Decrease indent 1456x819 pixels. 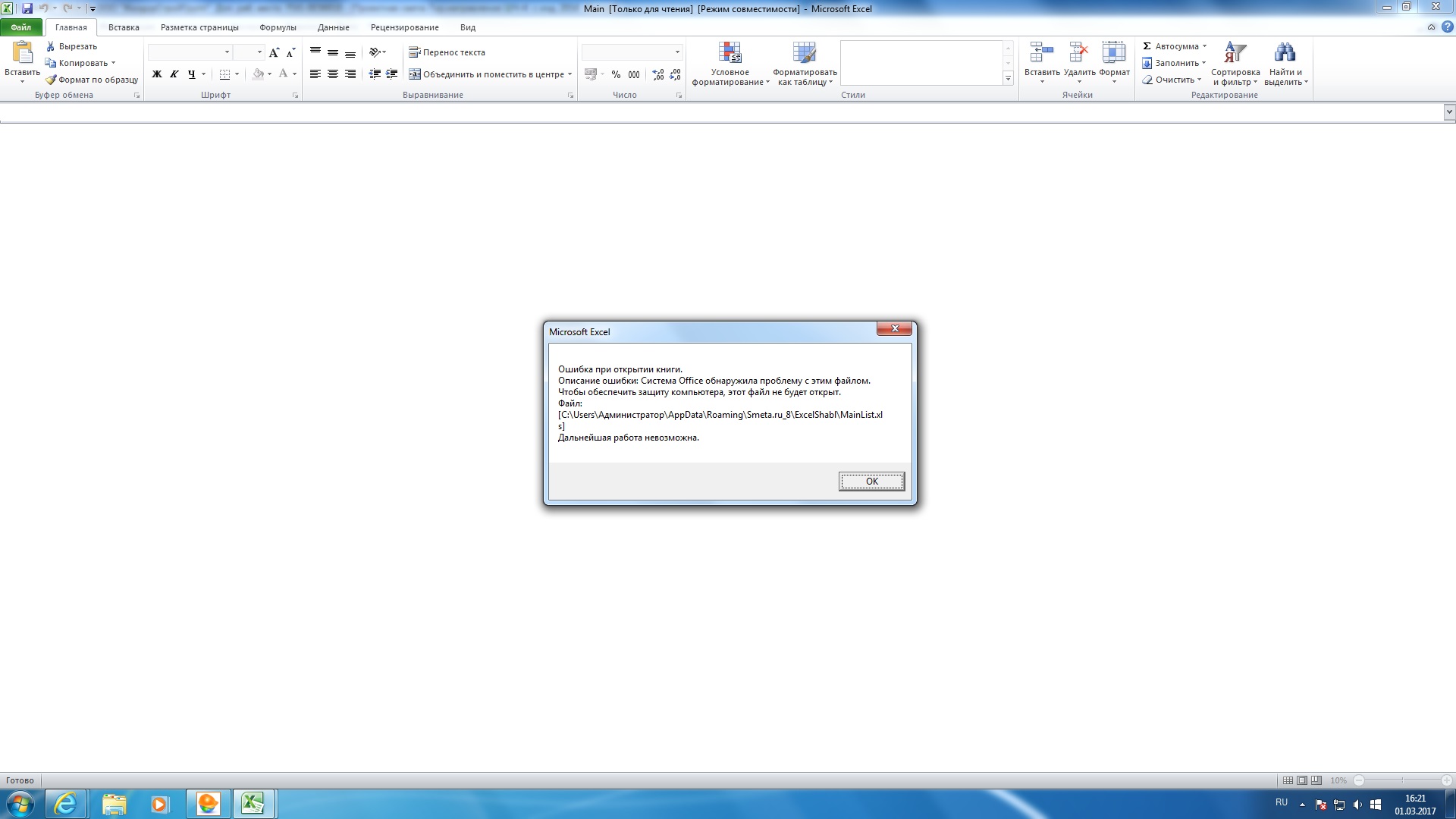[x=375, y=74]
